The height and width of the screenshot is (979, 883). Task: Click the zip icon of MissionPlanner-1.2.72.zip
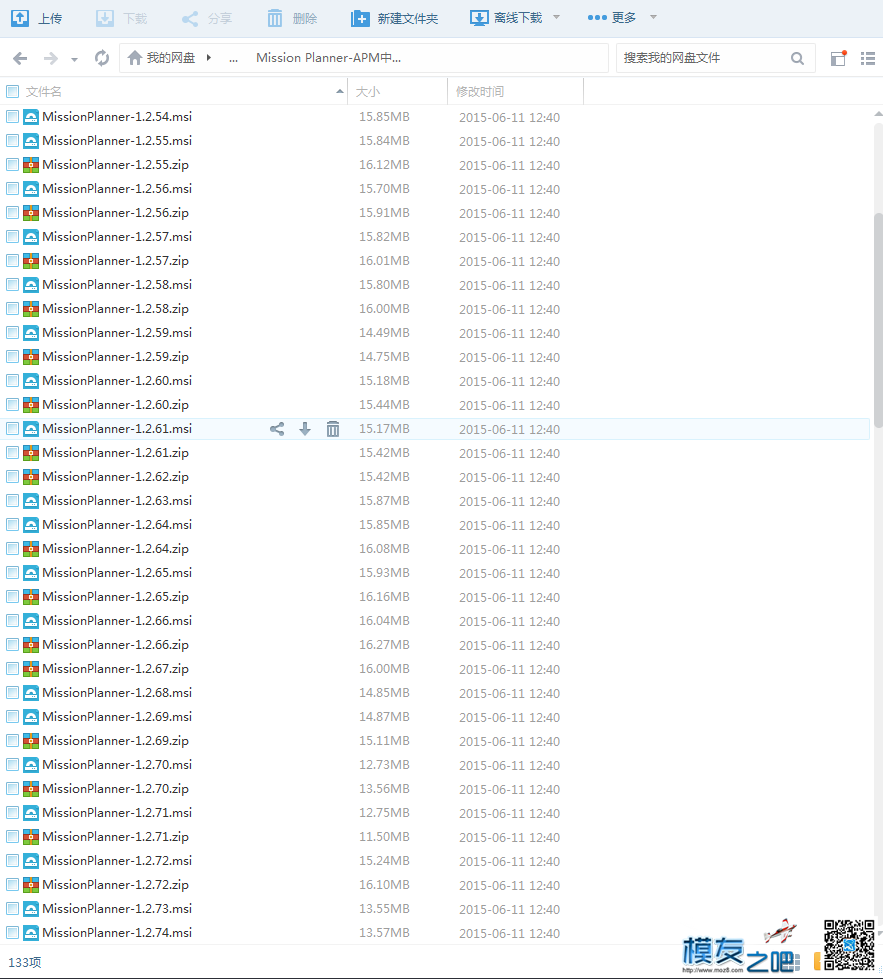[x=31, y=885]
